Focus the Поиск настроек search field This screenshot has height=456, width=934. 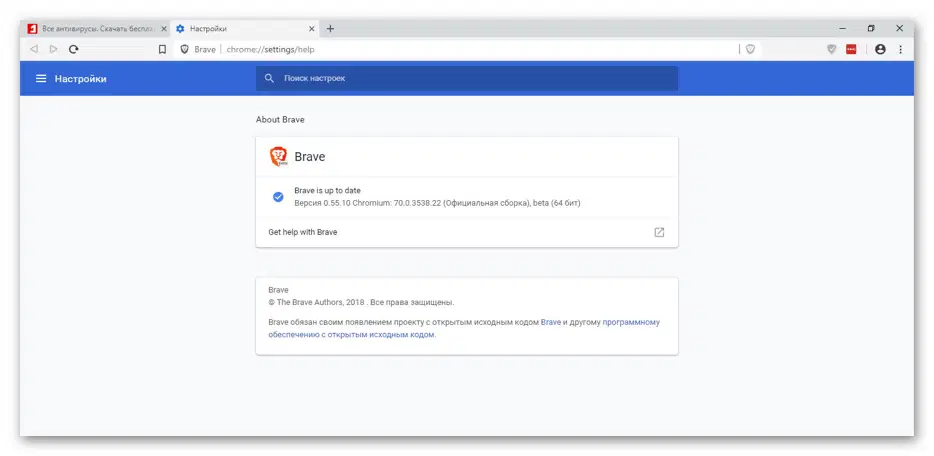coord(467,79)
